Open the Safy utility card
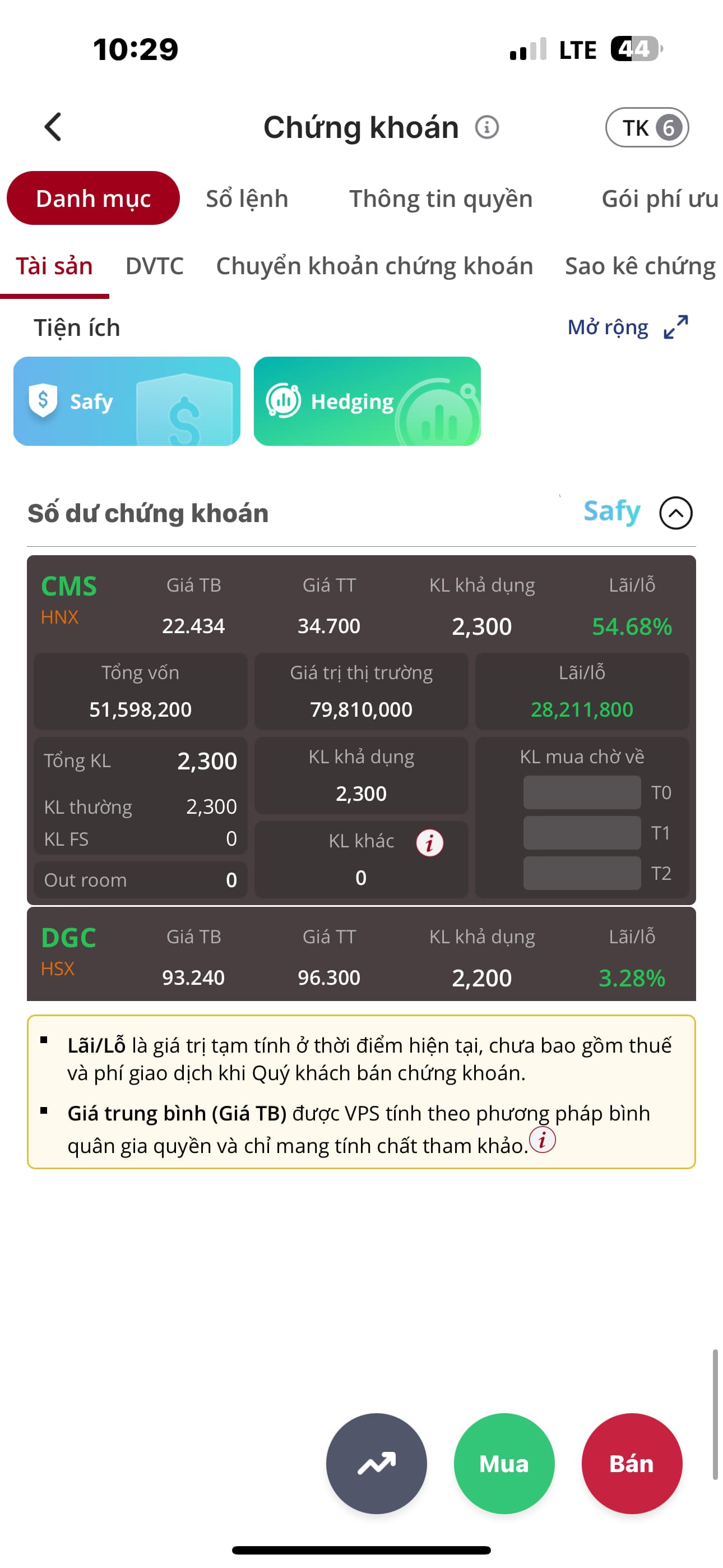The image size is (723, 1568). pyautogui.click(x=127, y=401)
